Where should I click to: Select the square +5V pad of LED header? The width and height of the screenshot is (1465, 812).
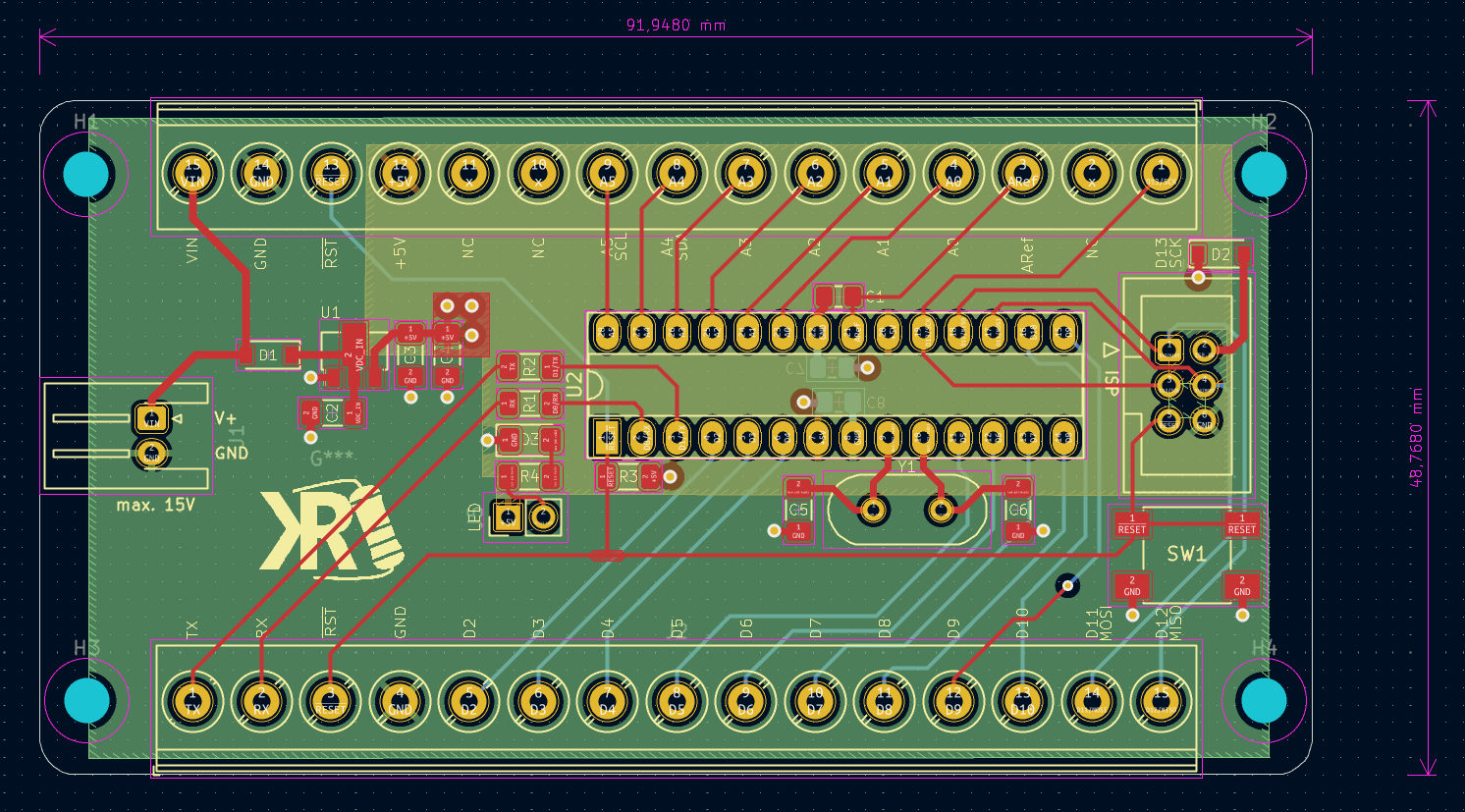508,515
